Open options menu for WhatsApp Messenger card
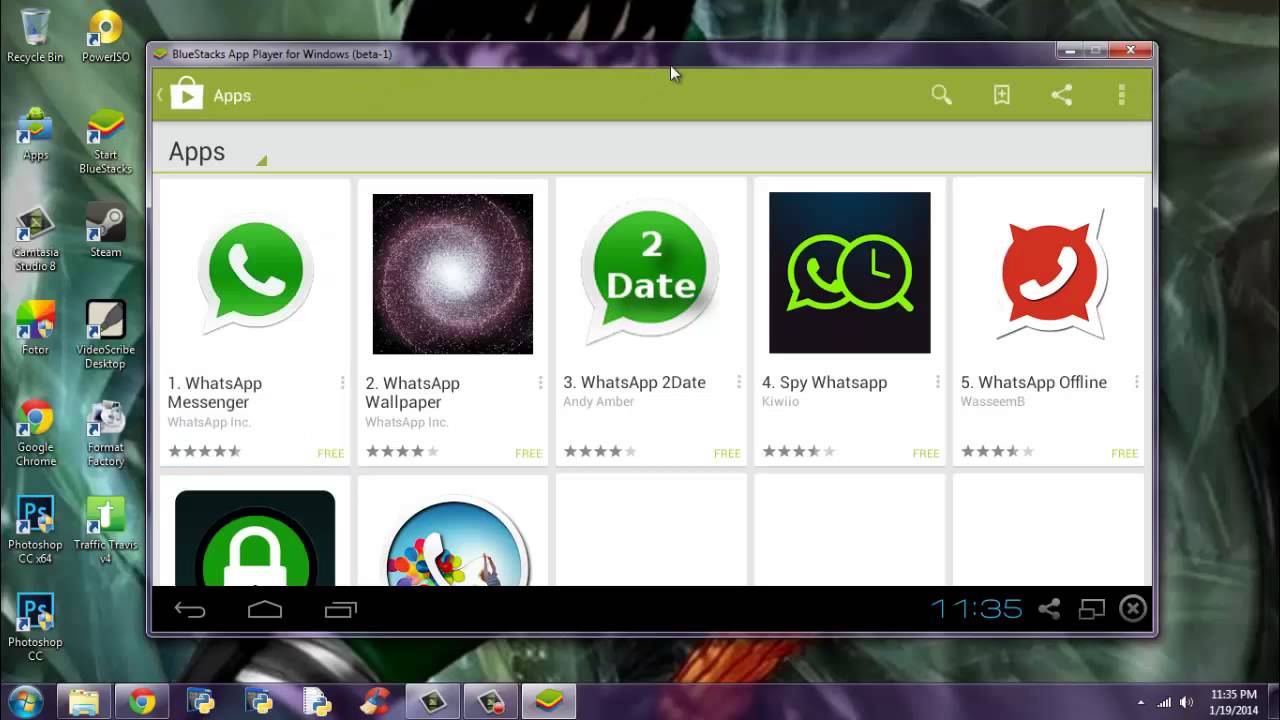The image size is (1280, 720). (x=342, y=383)
